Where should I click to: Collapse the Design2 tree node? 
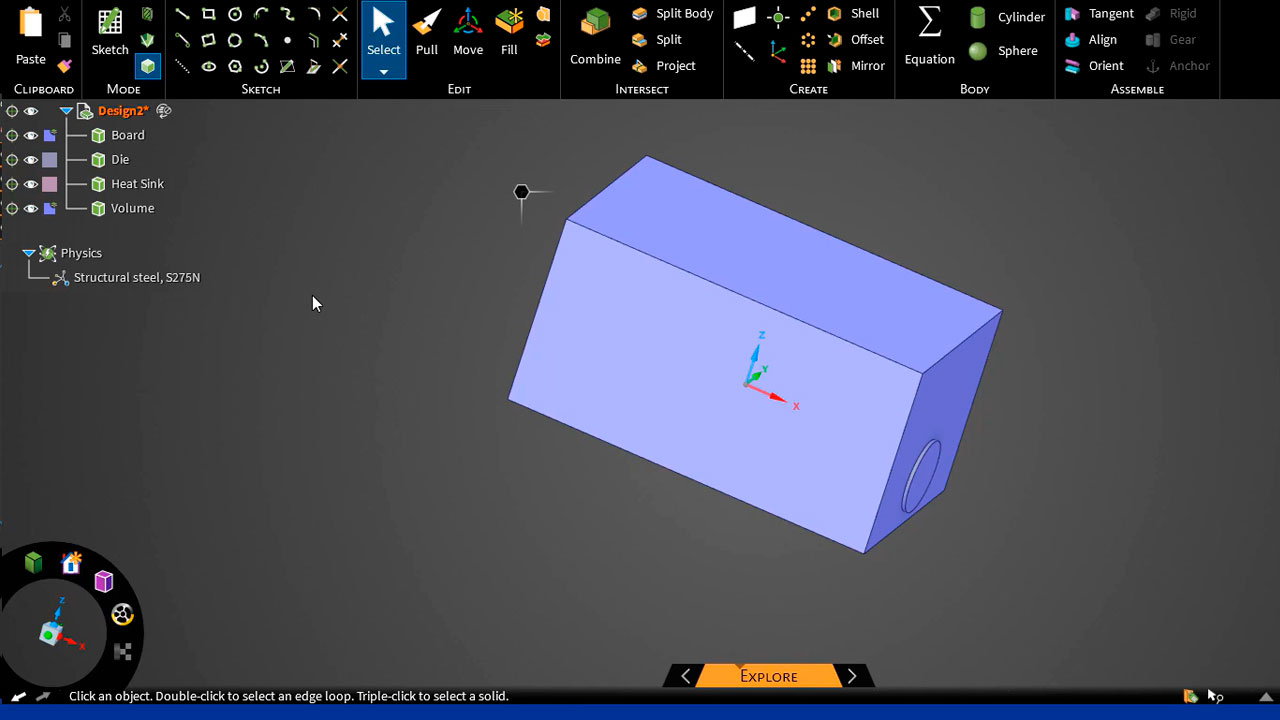point(66,111)
